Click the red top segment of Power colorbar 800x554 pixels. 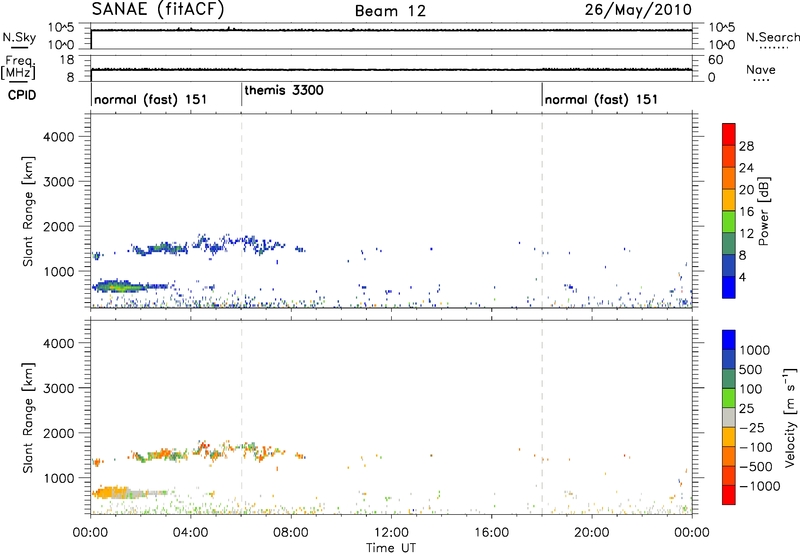coord(729,134)
